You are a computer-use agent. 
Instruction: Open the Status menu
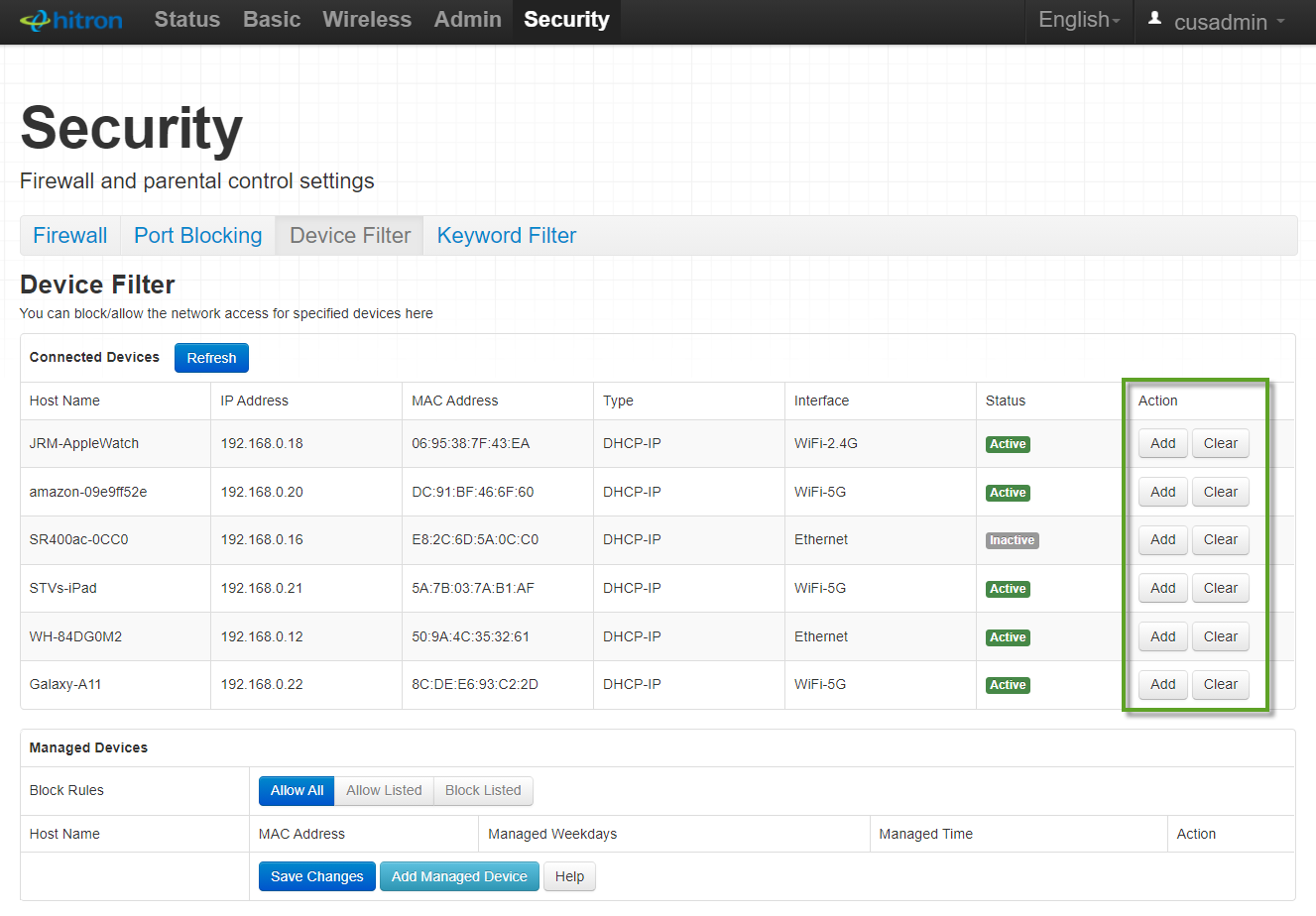(x=187, y=20)
